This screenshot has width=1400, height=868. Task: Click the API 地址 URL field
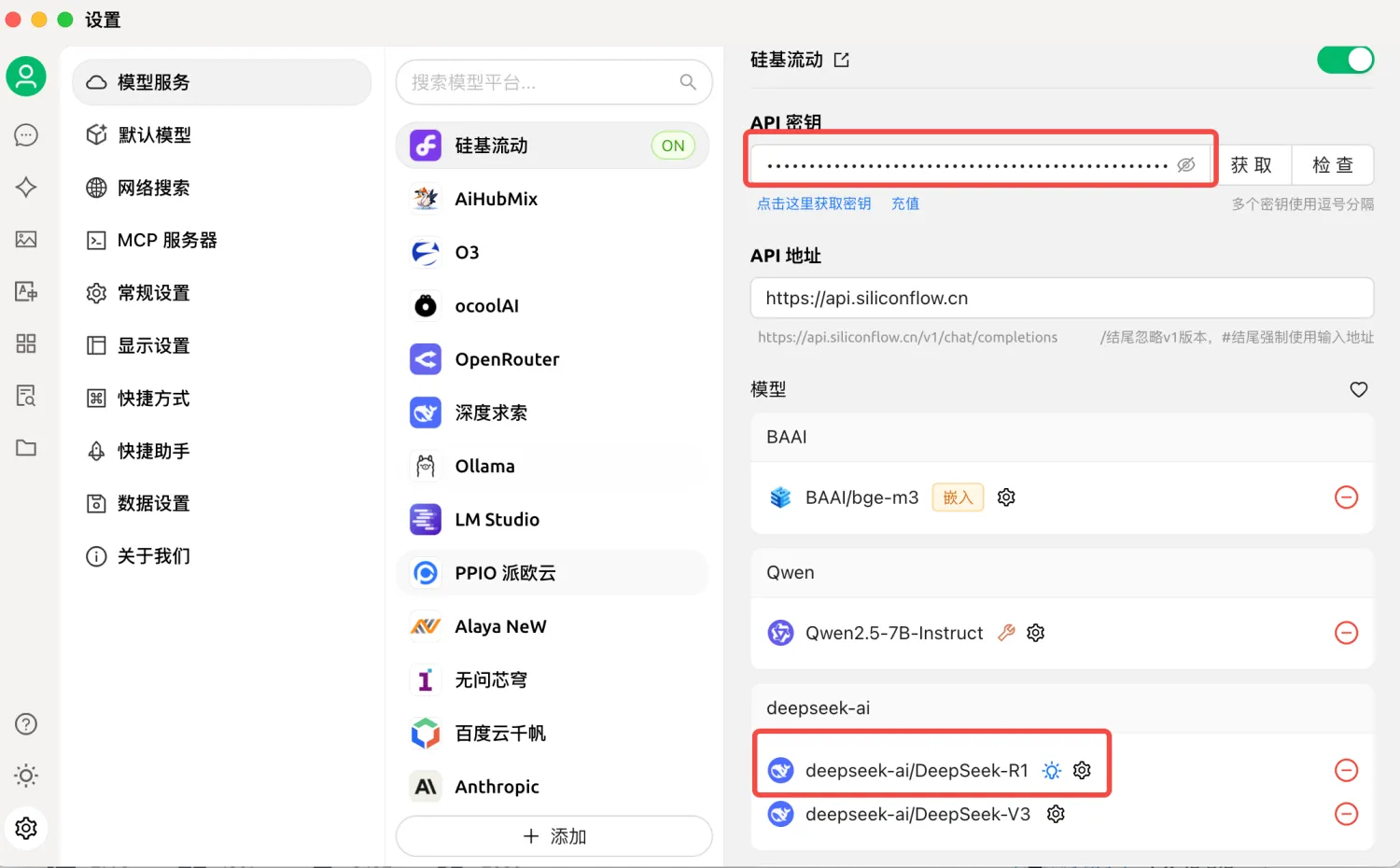pos(1062,298)
